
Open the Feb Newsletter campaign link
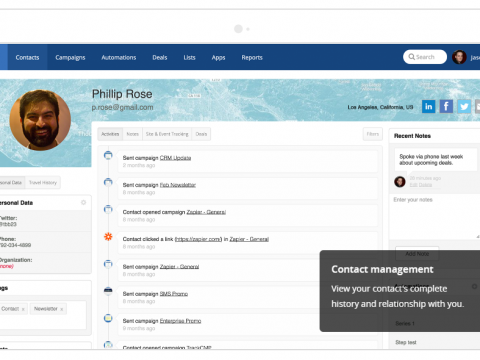click(178, 185)
